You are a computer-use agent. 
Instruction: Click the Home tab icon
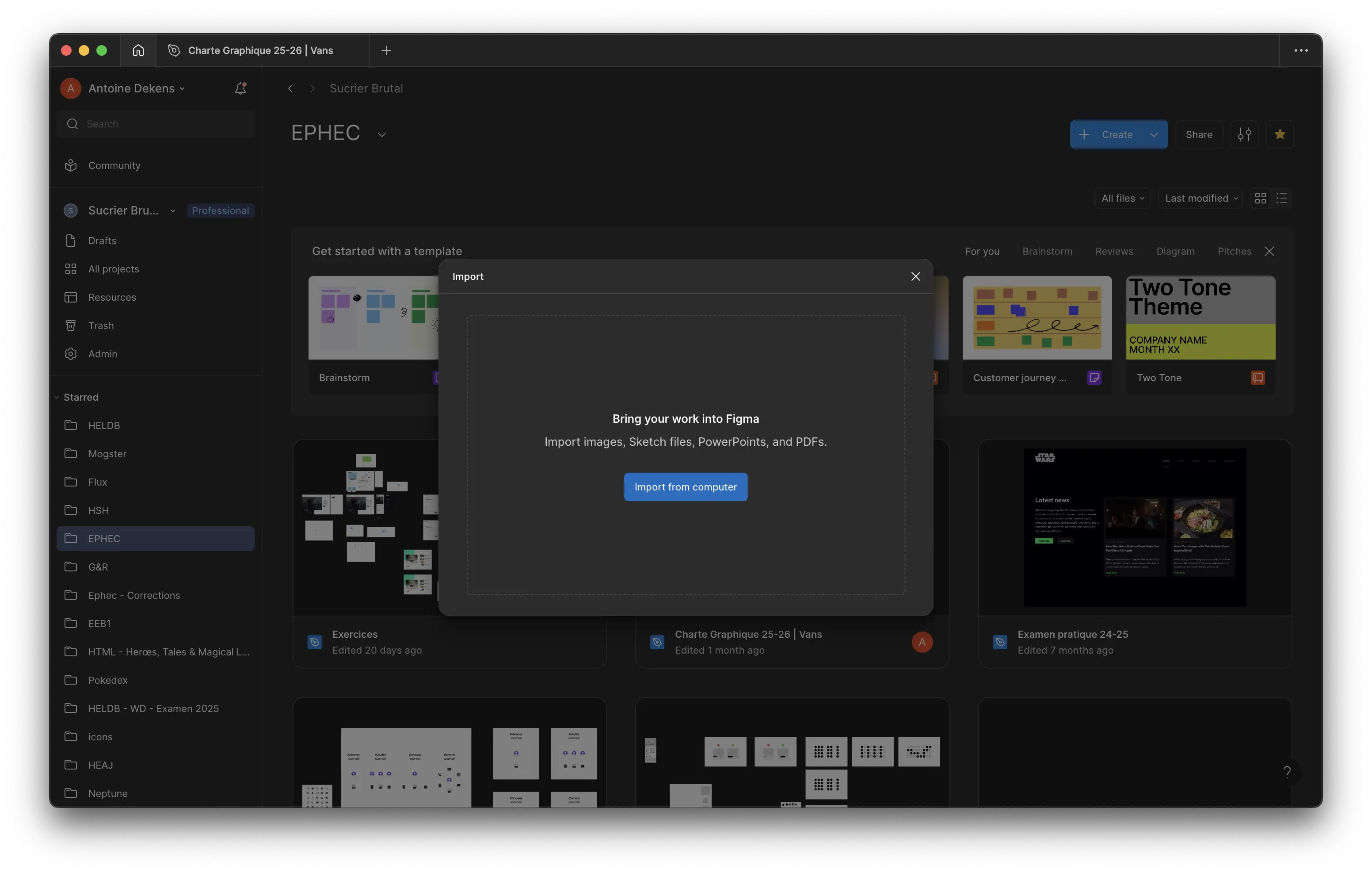coord(138,50)
